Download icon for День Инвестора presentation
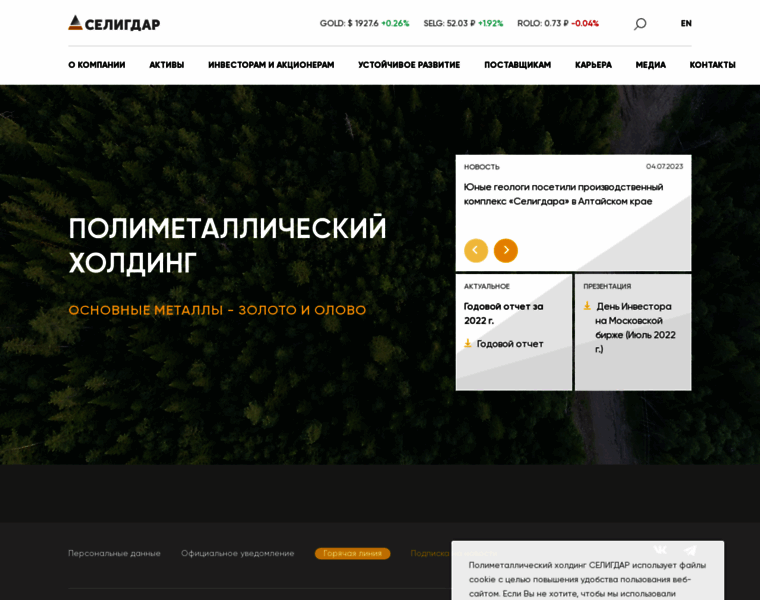This screenshot has height=600, width=760. pos(587,306)
